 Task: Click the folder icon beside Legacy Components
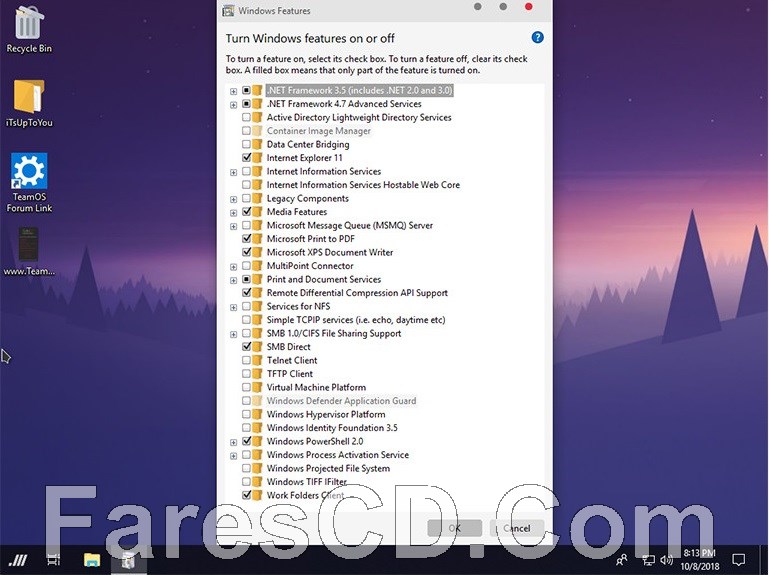tap(257, 198)
